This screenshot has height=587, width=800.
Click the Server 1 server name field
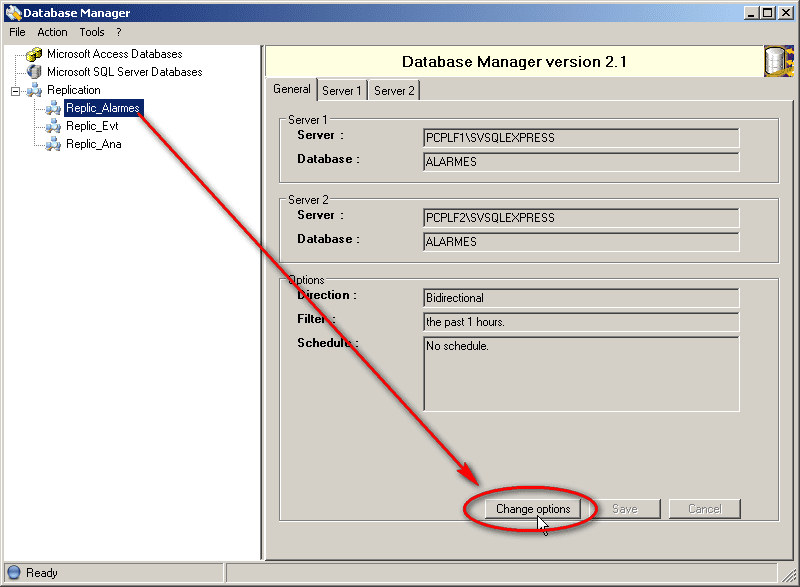pos(580,138)
